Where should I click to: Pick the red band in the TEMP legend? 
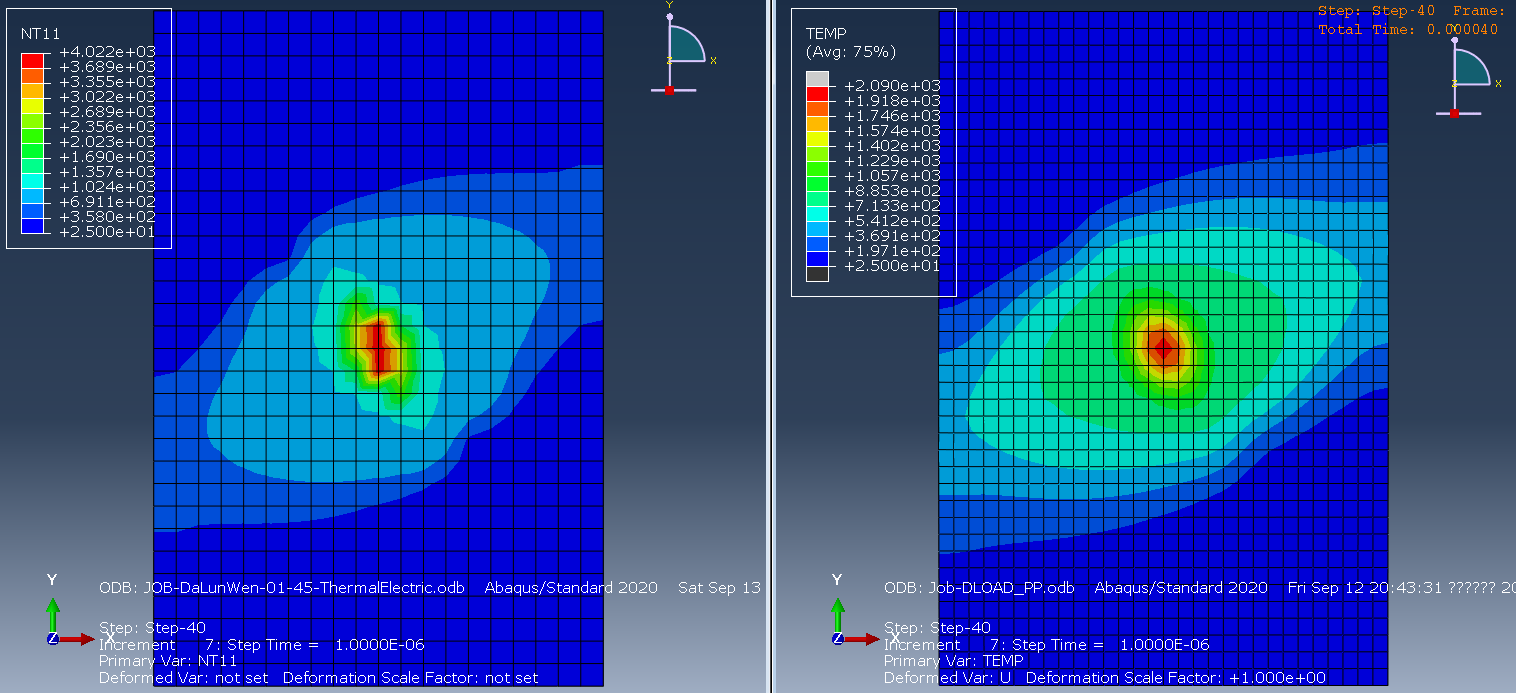(818, 93)
